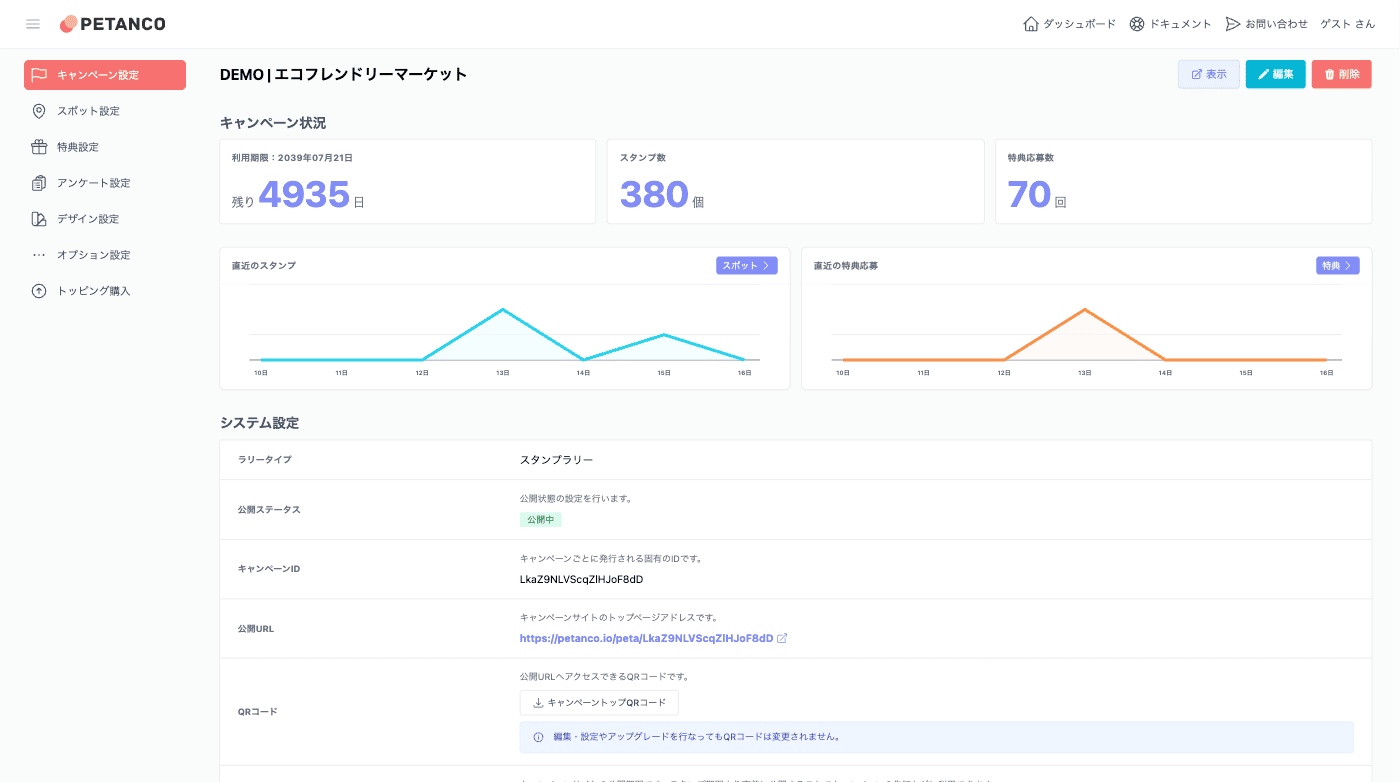Viewport: 1400px width, 782px height.
Task: Open the public campaign URL link
Action: point(647,638)
